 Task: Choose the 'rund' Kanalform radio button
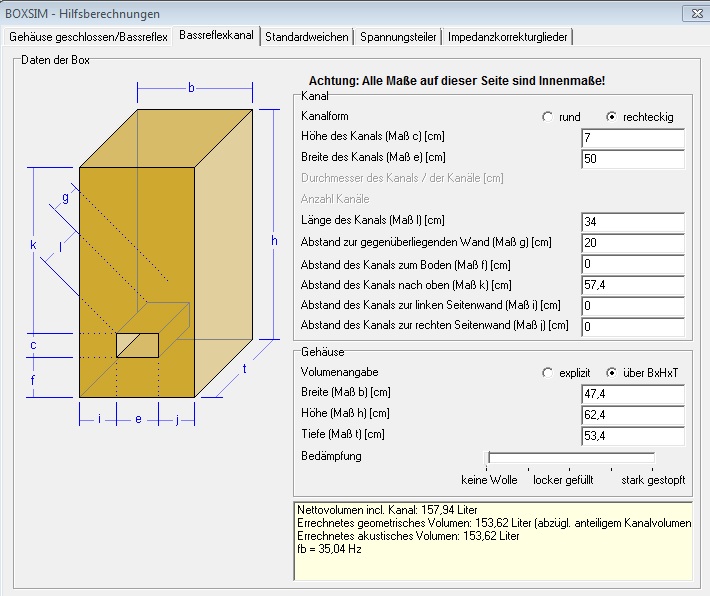click(x=547, y=117)
